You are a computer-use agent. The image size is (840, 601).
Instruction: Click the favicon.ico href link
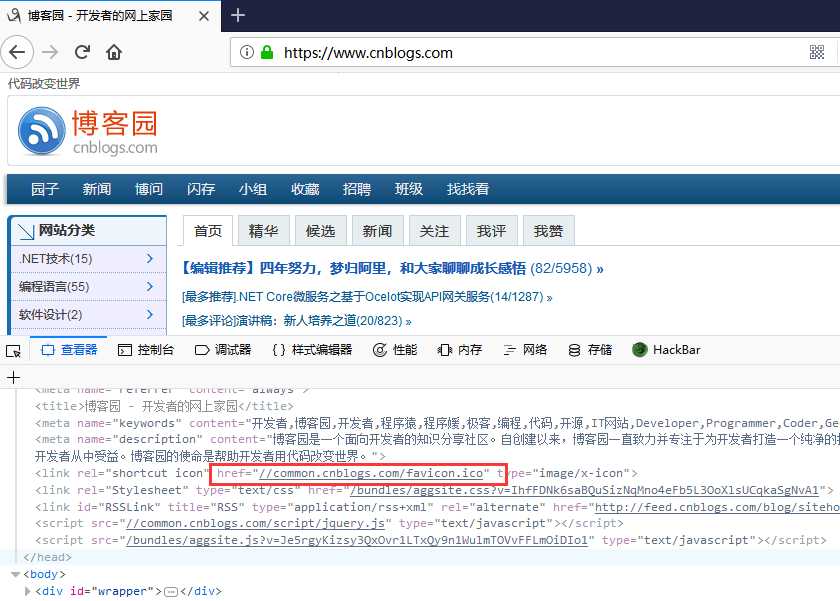pos(371,474)
